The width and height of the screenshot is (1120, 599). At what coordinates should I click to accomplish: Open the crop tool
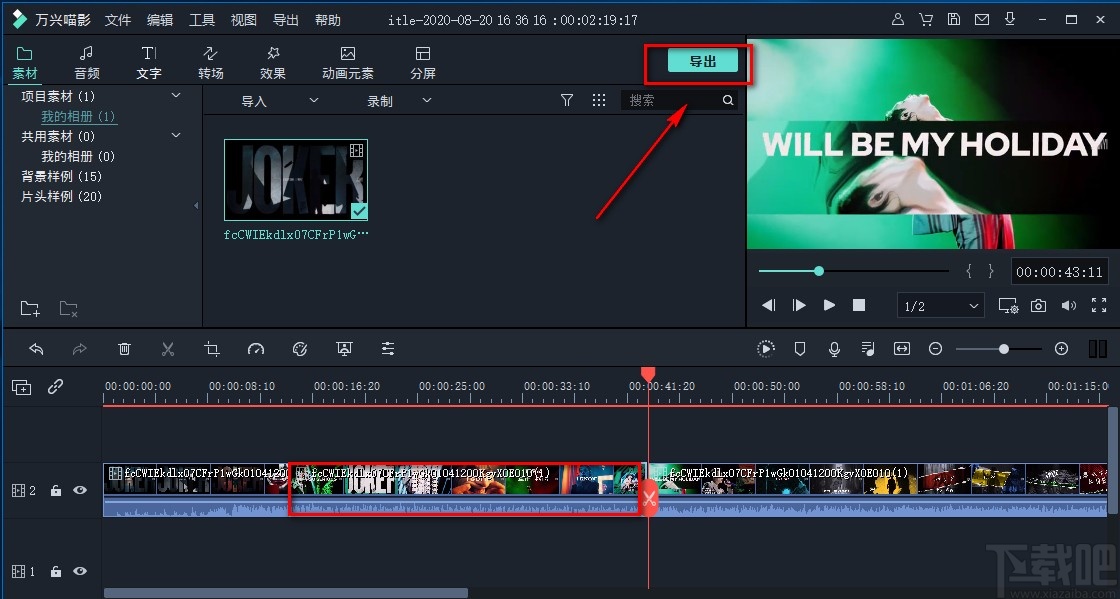(x=212, y=349)
